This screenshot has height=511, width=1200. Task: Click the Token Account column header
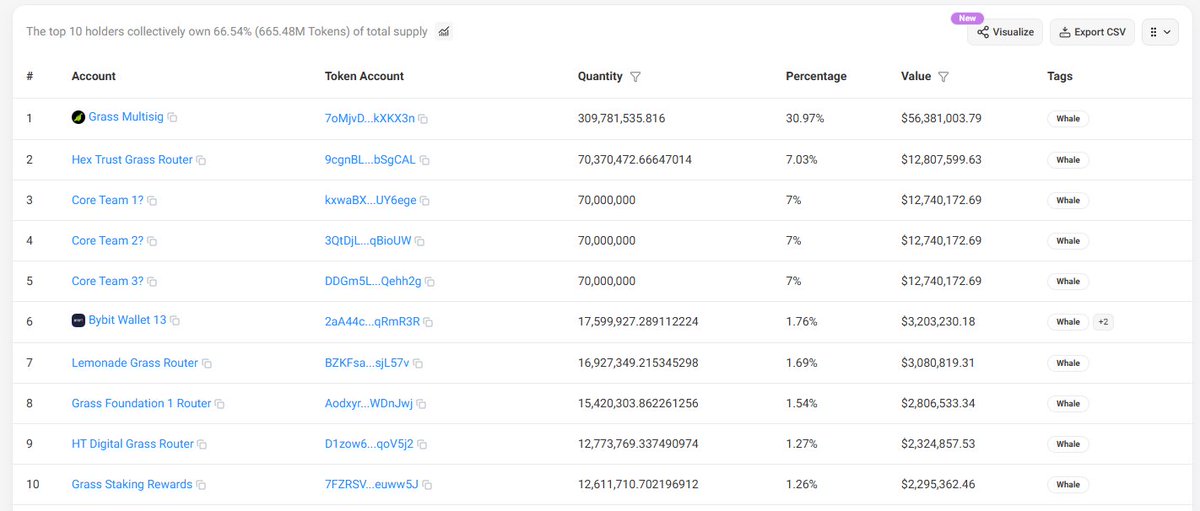point(364,76)
